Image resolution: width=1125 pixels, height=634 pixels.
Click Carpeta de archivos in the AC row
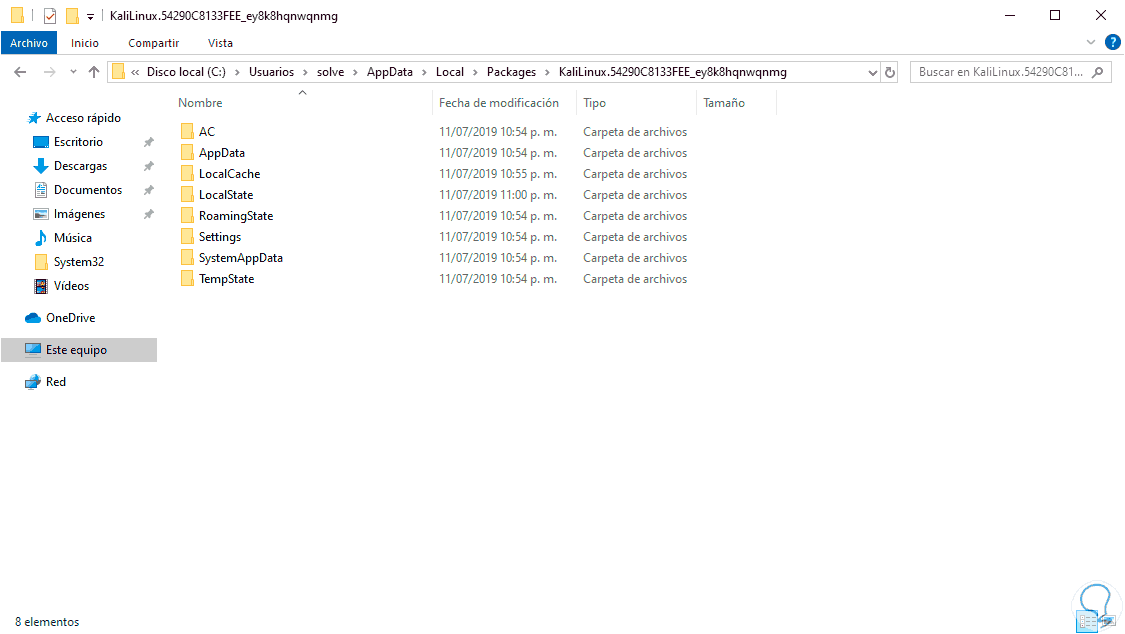(635, 131)
